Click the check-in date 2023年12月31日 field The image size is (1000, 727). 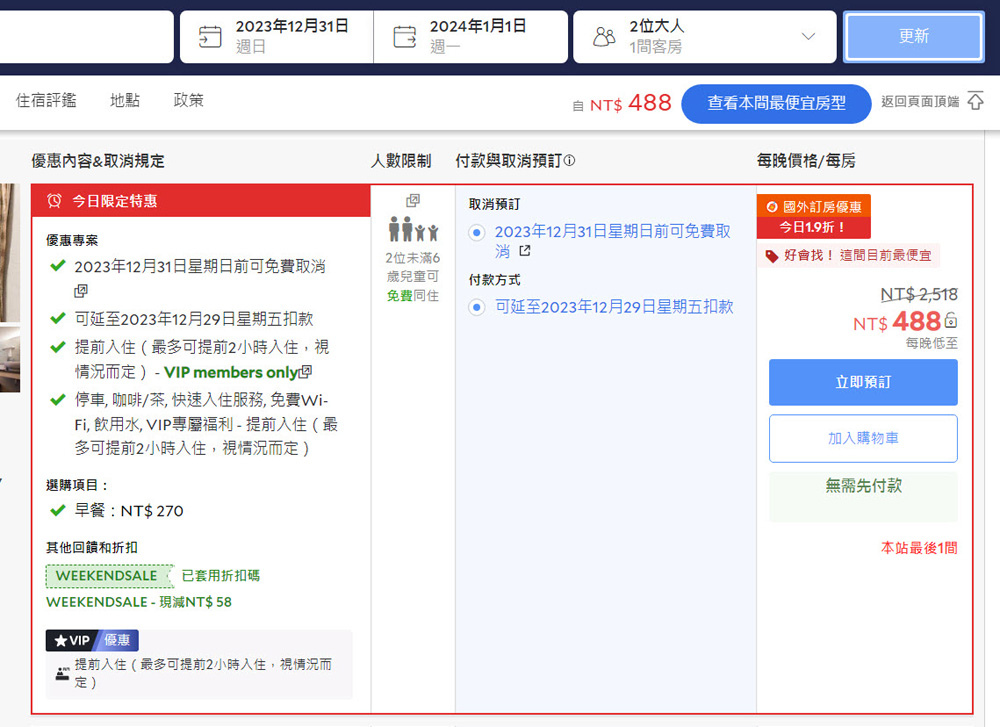pyautogui.click(x=277, y=36)
